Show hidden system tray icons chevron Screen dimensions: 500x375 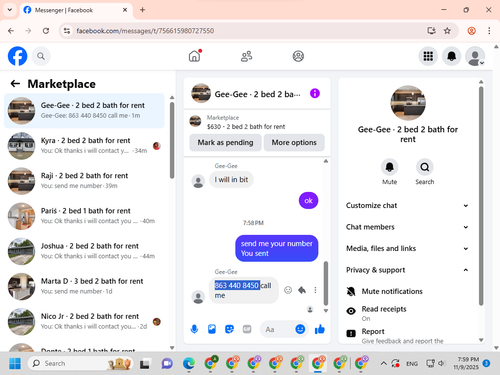[384, 363]
